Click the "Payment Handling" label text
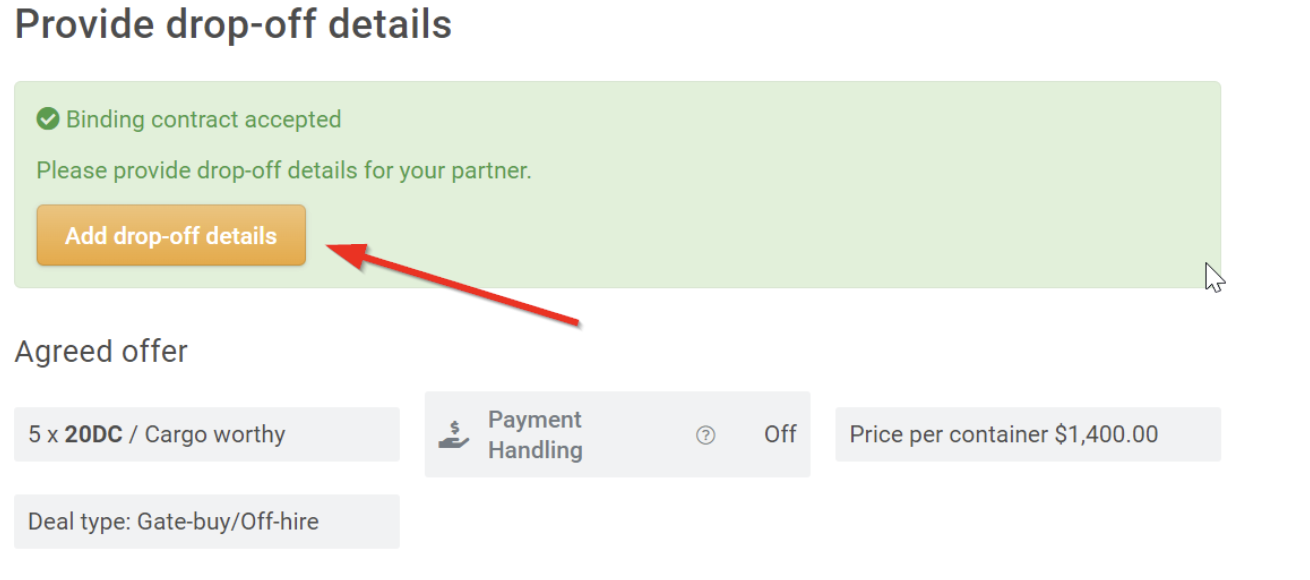Image resolution: width=1310 pixels, height=580 pixels. pyautogui.click(x=535, y=435)
